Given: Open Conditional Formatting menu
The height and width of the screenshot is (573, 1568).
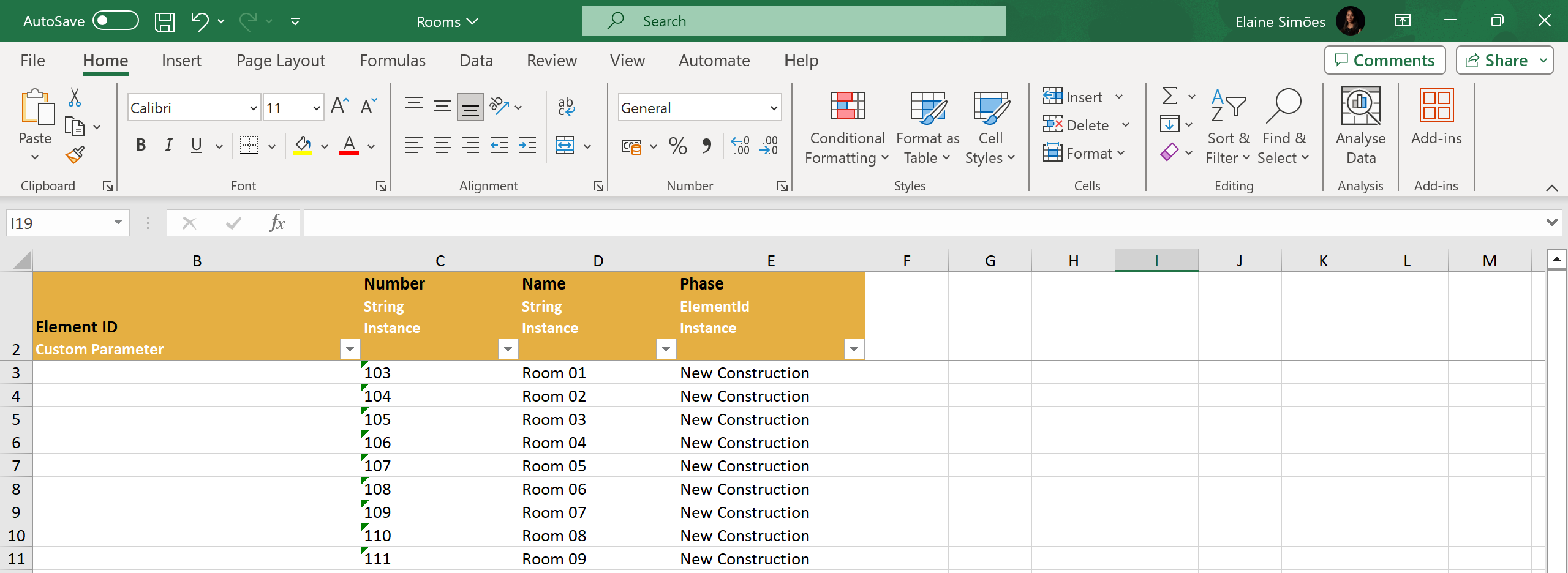Looking at the screenshot, I should [846, 129].
